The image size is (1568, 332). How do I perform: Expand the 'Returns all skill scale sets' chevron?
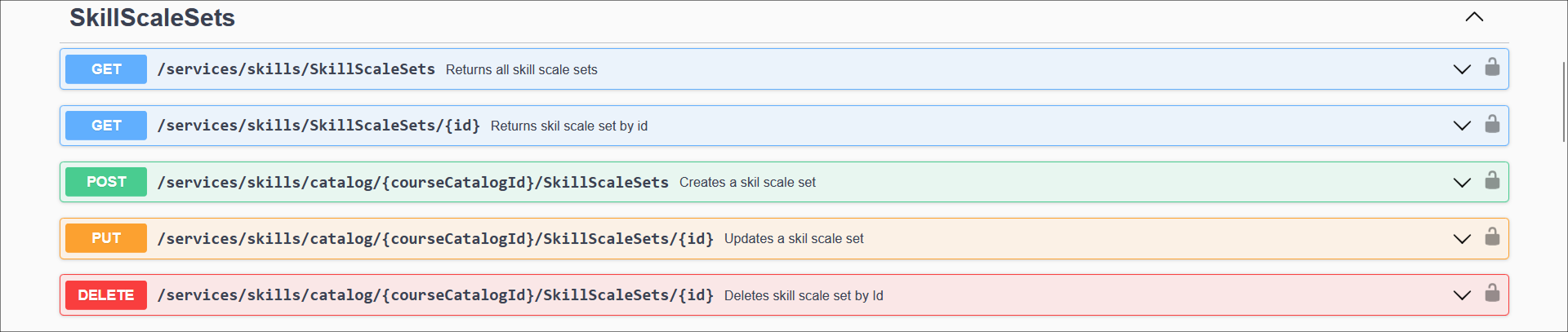coord(1462,69)
